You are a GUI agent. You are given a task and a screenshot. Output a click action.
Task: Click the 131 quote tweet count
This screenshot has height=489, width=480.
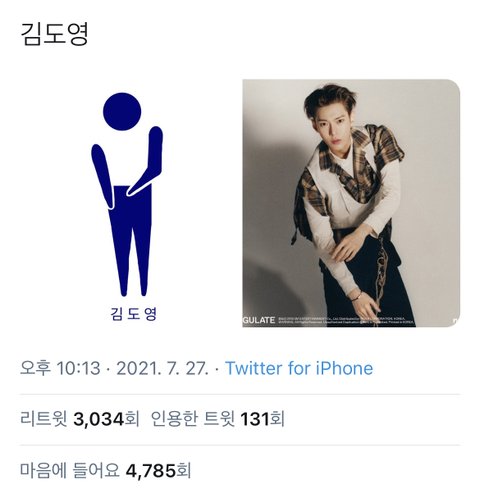pos(254,419)
